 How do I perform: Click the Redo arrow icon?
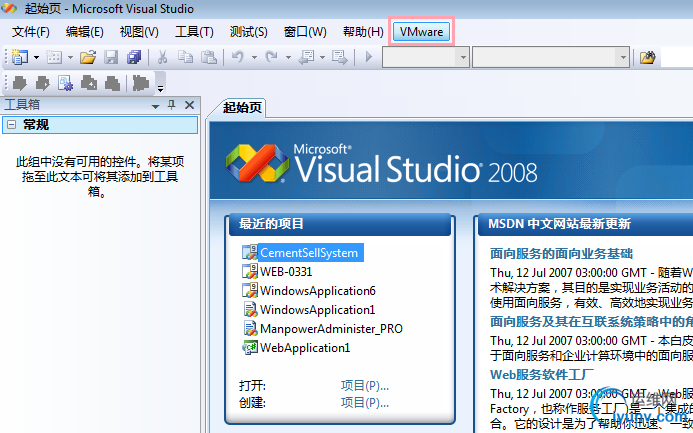pyautogui.click(x=271, y=57)
